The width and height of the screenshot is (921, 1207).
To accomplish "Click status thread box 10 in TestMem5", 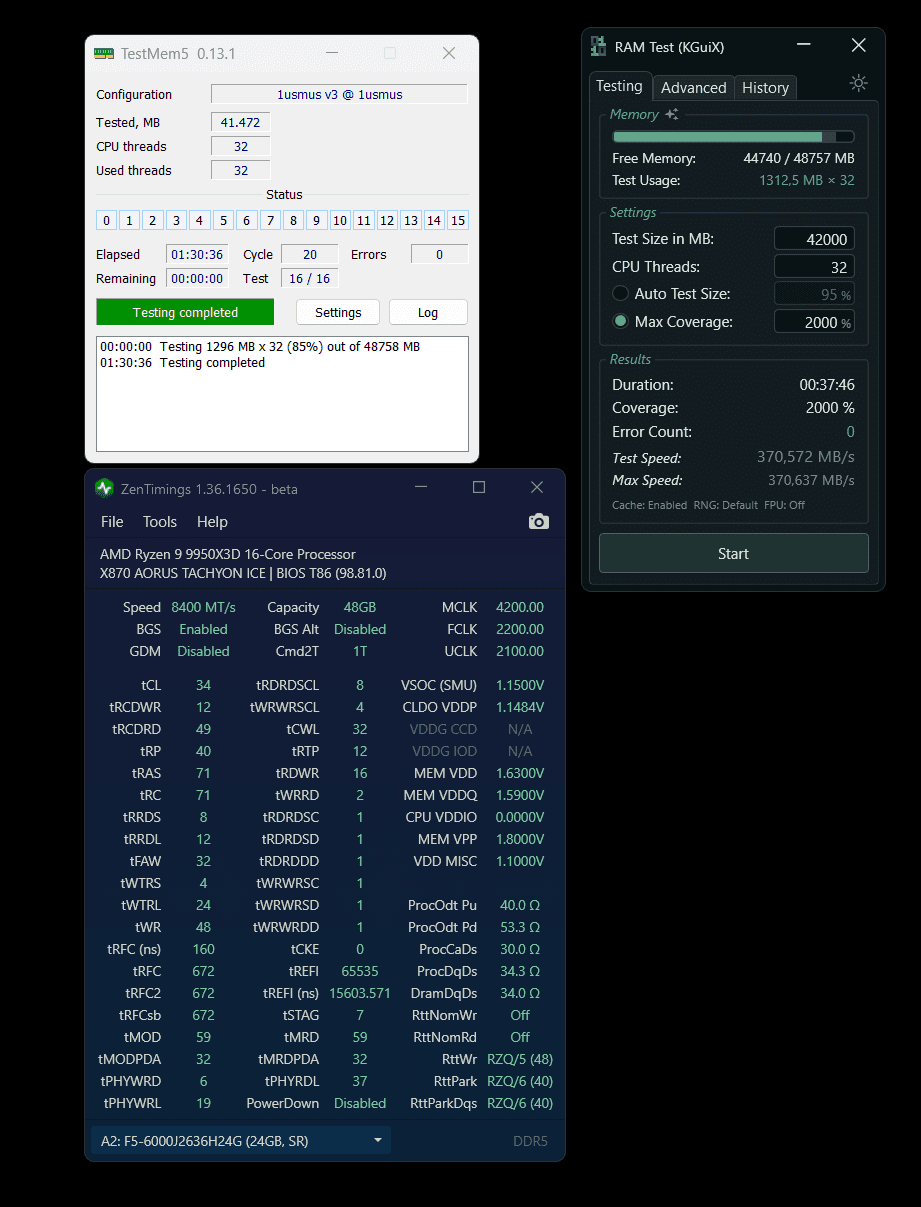I will 340,221.
